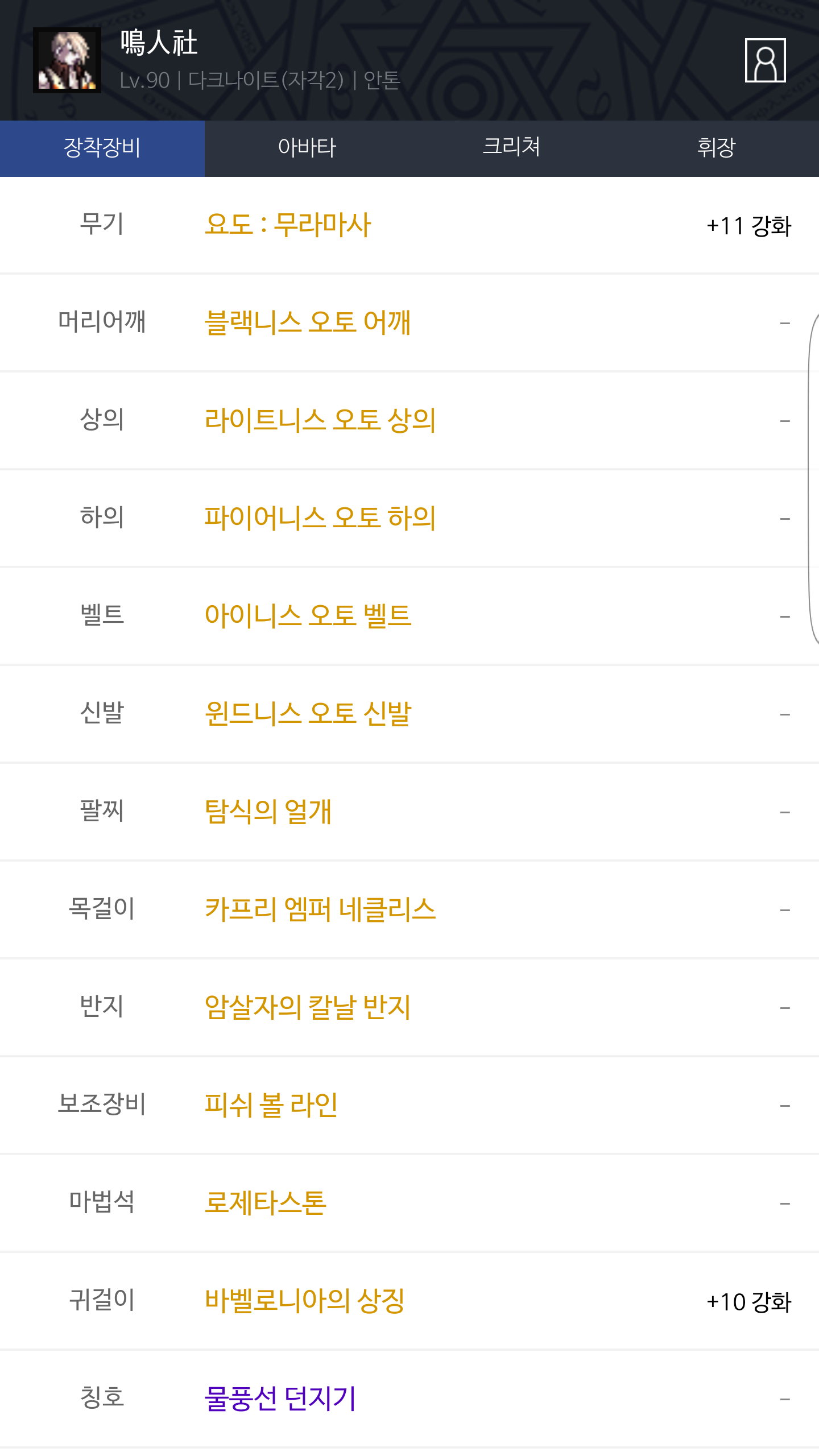
Task: Tap the title 물풍선 던지기
Action: coord(280,1399)
